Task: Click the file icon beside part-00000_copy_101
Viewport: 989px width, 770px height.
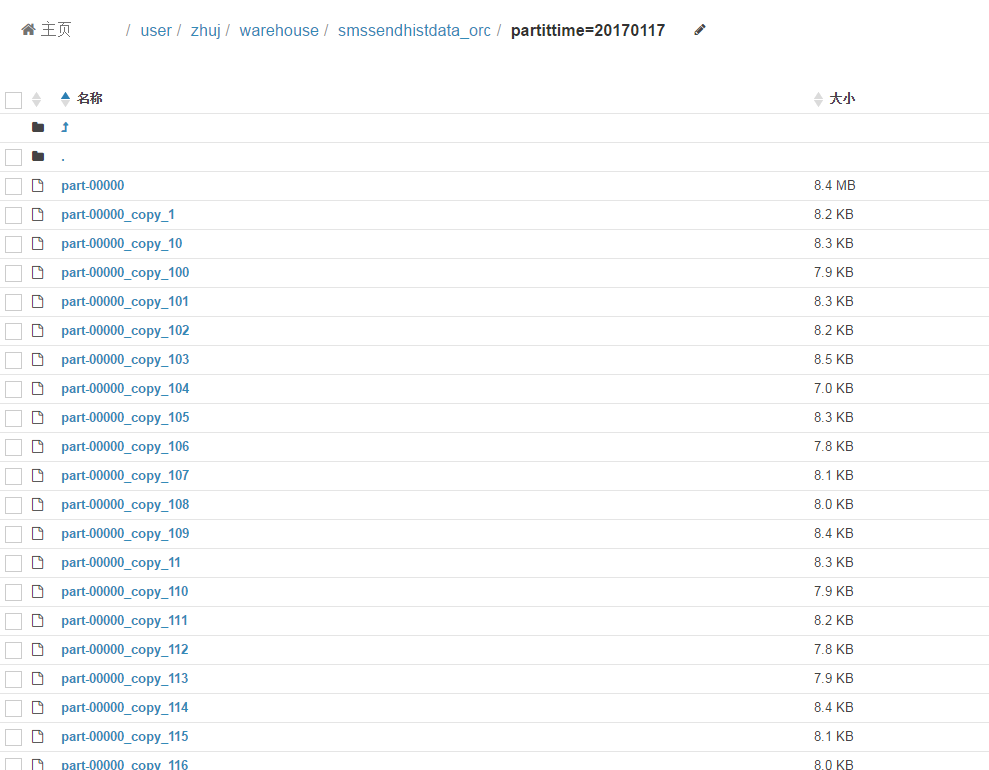Action: click(x=38, y=301)
